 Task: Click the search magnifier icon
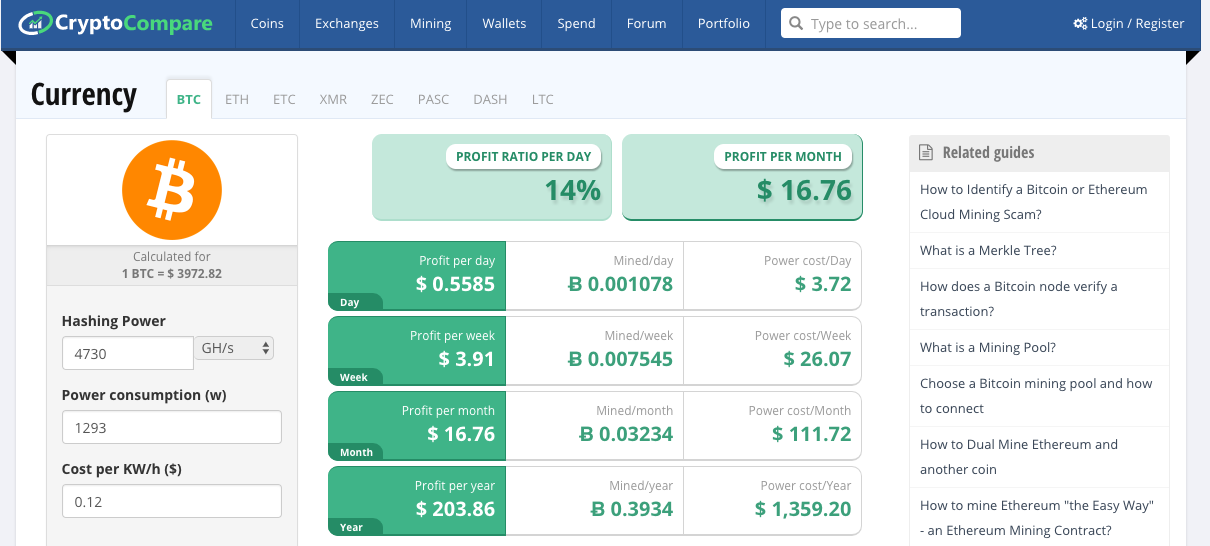coord(796,24)
